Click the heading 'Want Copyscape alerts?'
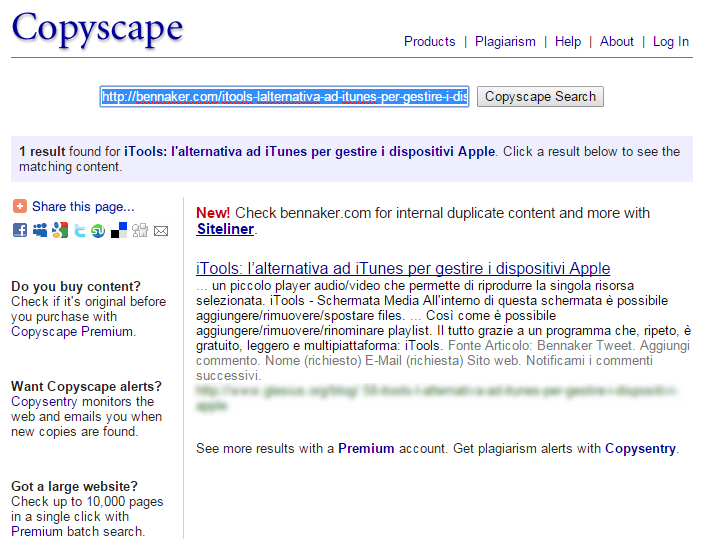The image size is (704, 547). click(x=86, y=386)
